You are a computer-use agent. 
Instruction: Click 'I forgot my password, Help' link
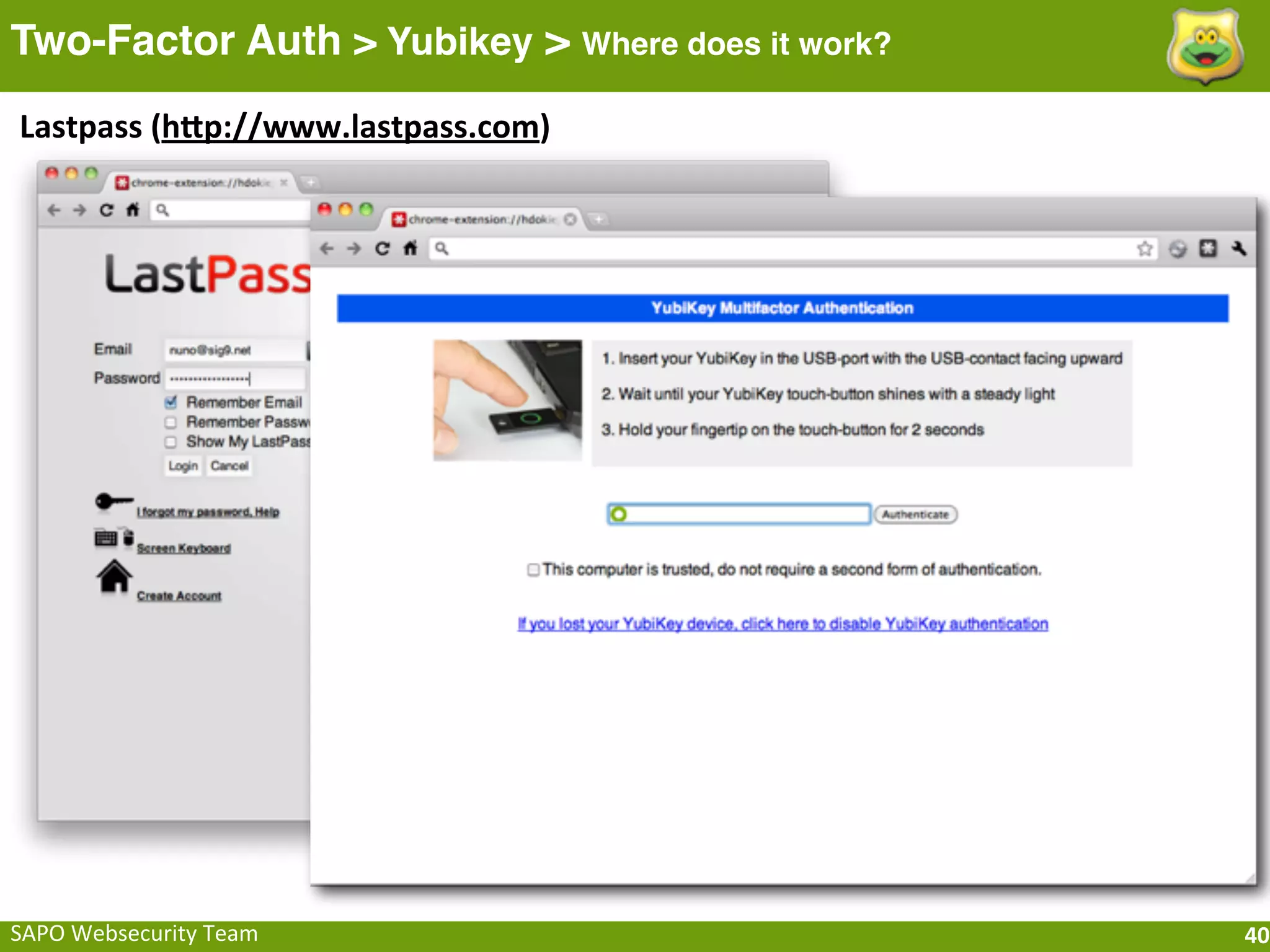[208, 512]
